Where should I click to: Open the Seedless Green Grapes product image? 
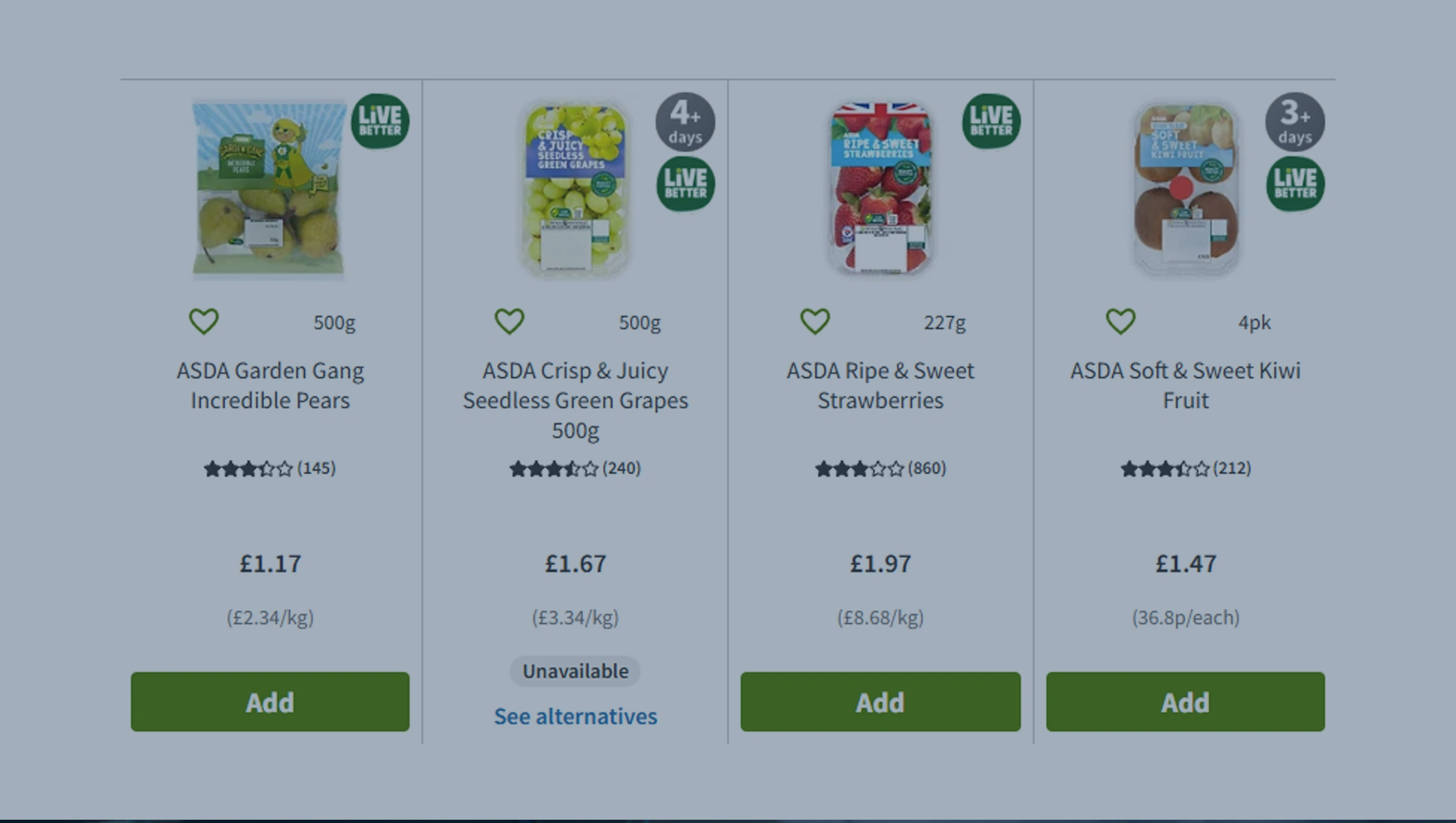pos(574,189)
